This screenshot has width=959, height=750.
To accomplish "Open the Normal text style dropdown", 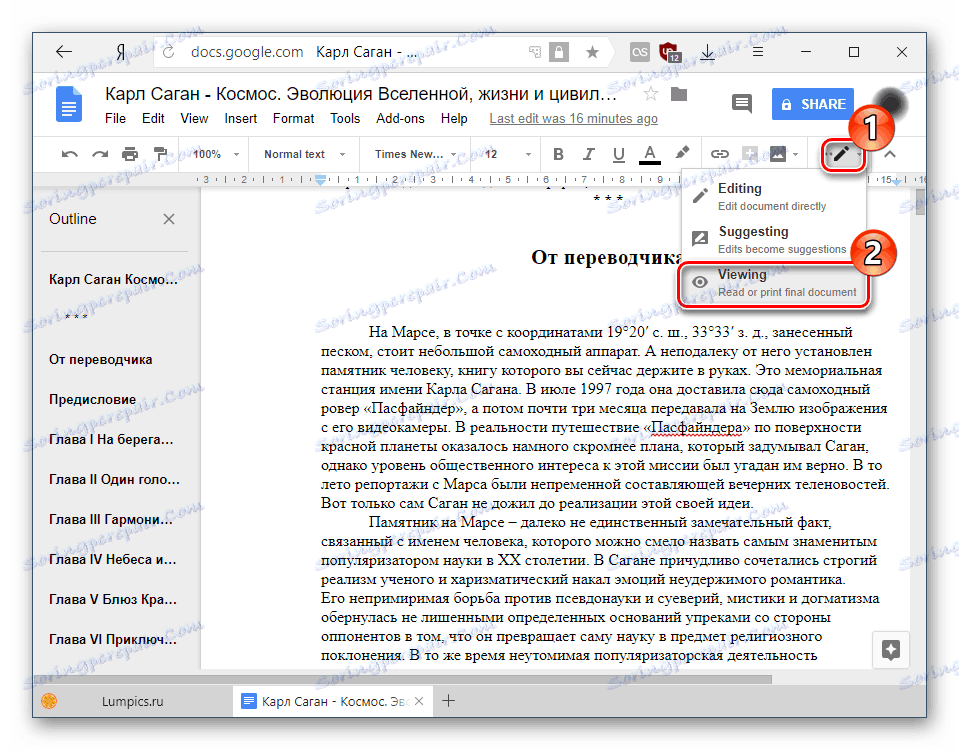I will (305, 154).
